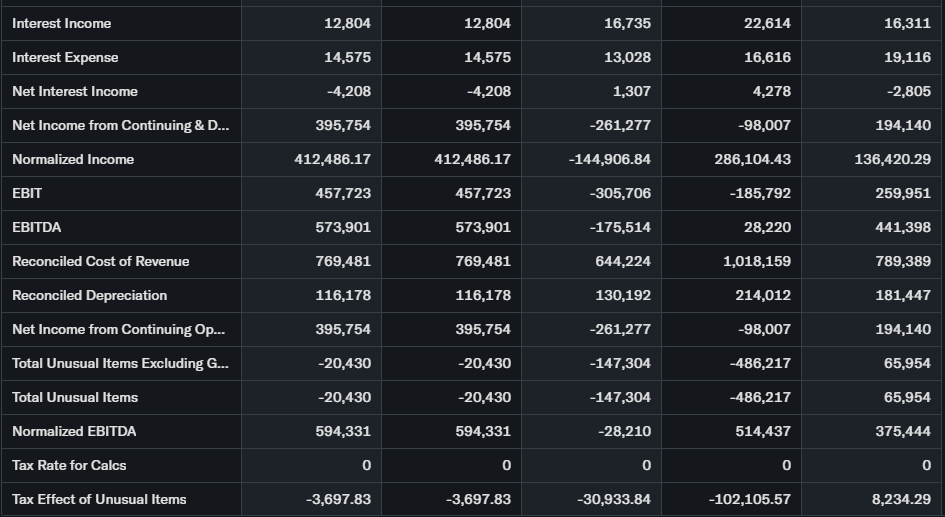
Task: Click the 514,437 Normalized EBITDA cell
Action: coord(762,431)
